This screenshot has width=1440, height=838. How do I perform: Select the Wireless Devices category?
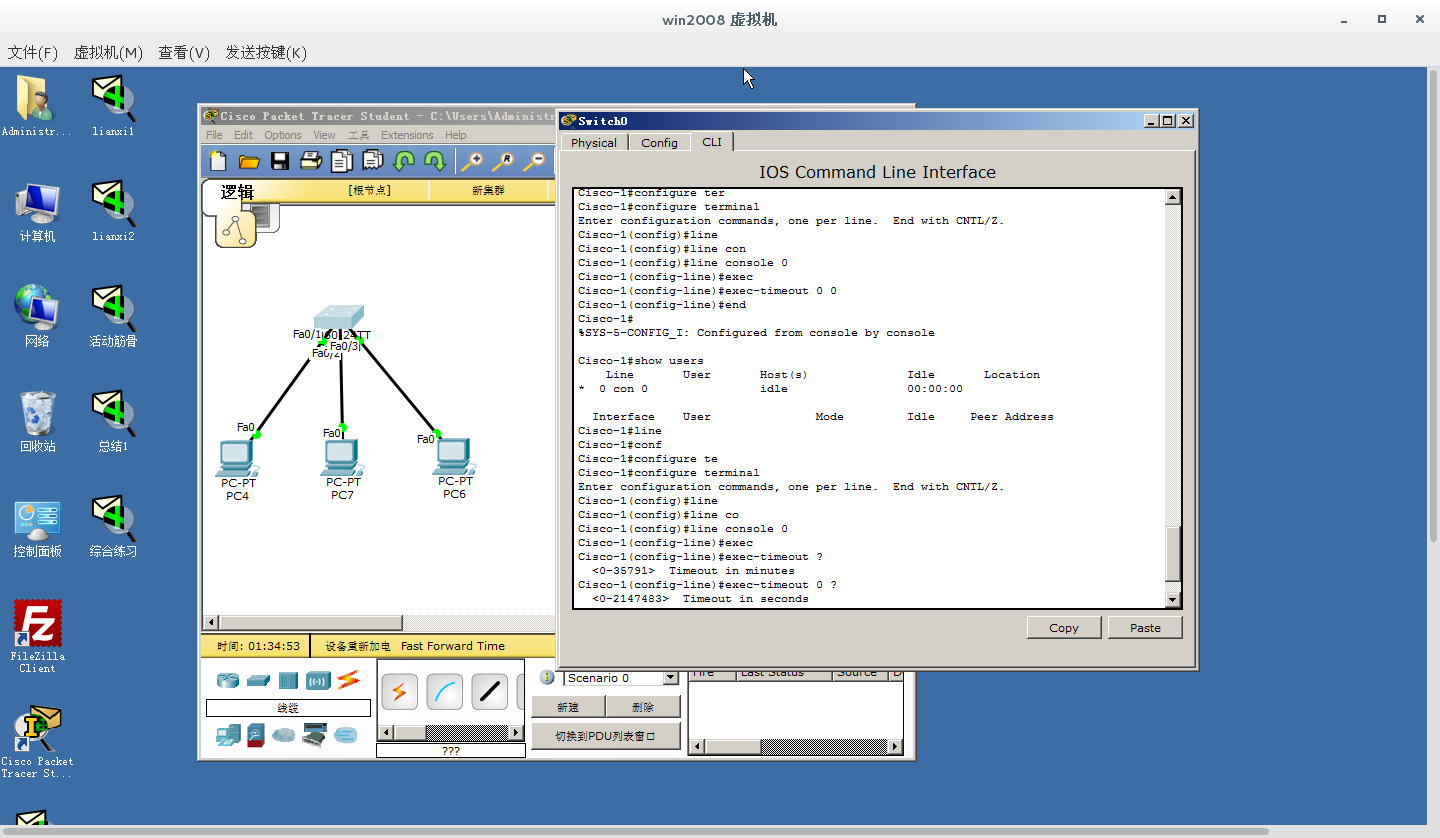tap(318, 681)
